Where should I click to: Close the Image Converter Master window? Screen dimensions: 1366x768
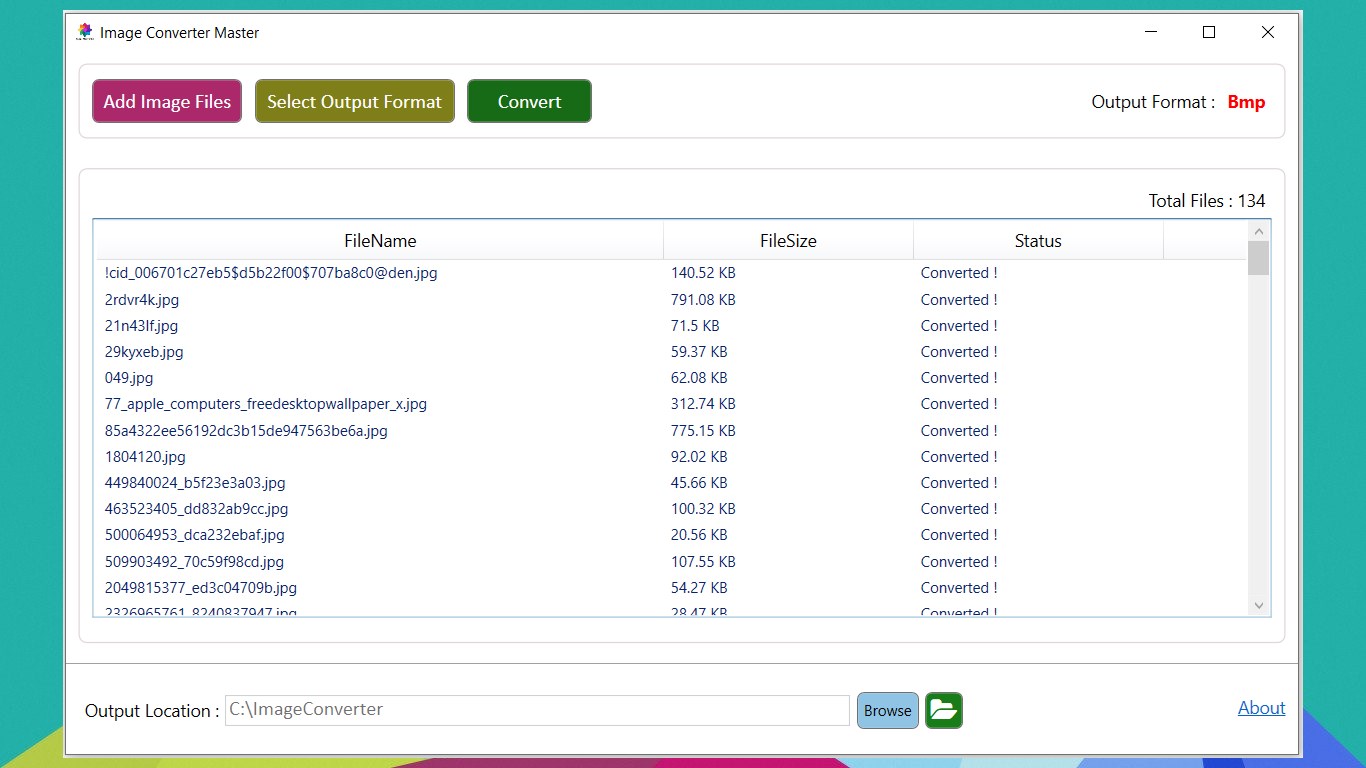tap(1268, 32)
